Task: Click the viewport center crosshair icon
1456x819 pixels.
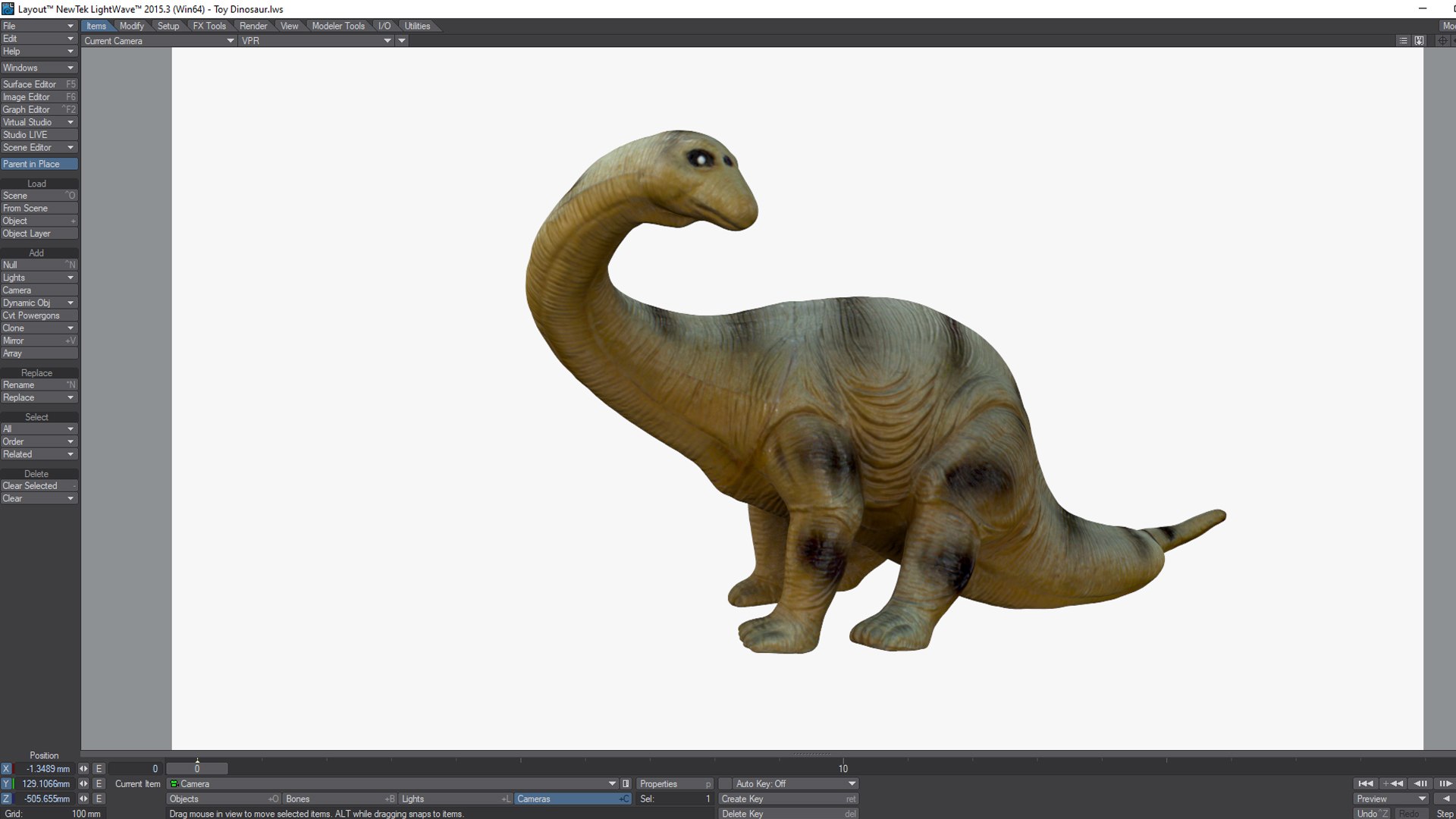Action: (1442, 41)
